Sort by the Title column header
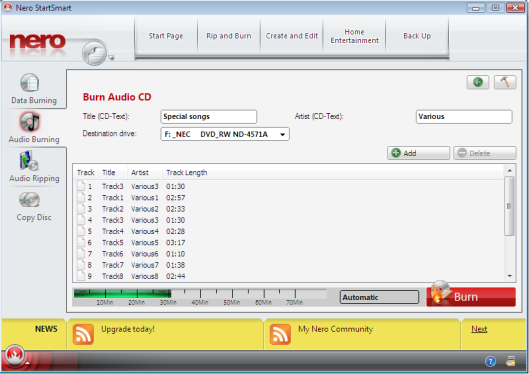 (x=113, y=173)
